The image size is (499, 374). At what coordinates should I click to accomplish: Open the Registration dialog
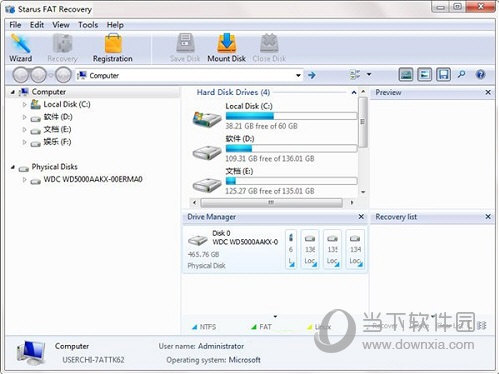click(113, 48)
